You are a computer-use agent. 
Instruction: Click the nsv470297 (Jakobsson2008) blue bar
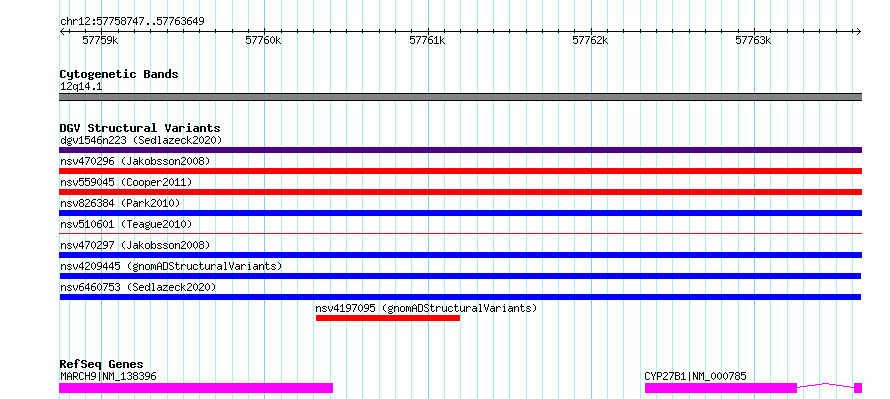point(460,255)
